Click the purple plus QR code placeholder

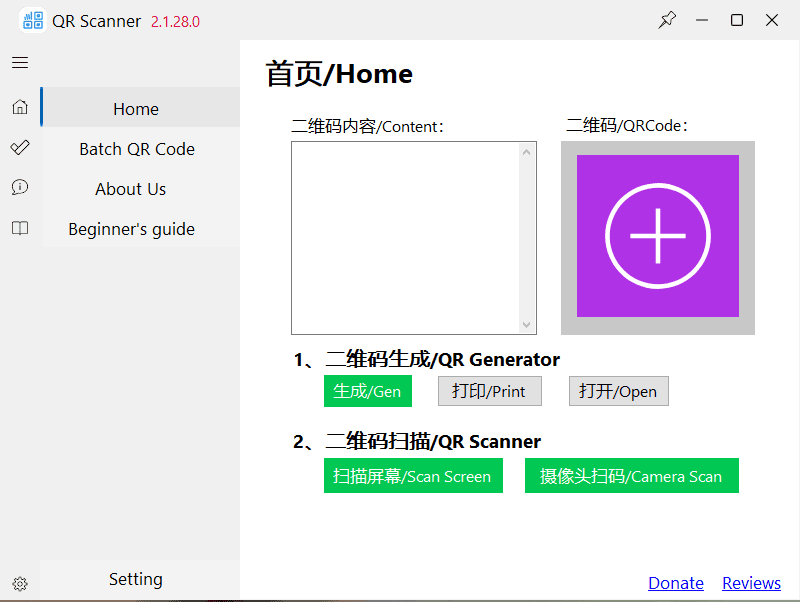coord(658,236)
